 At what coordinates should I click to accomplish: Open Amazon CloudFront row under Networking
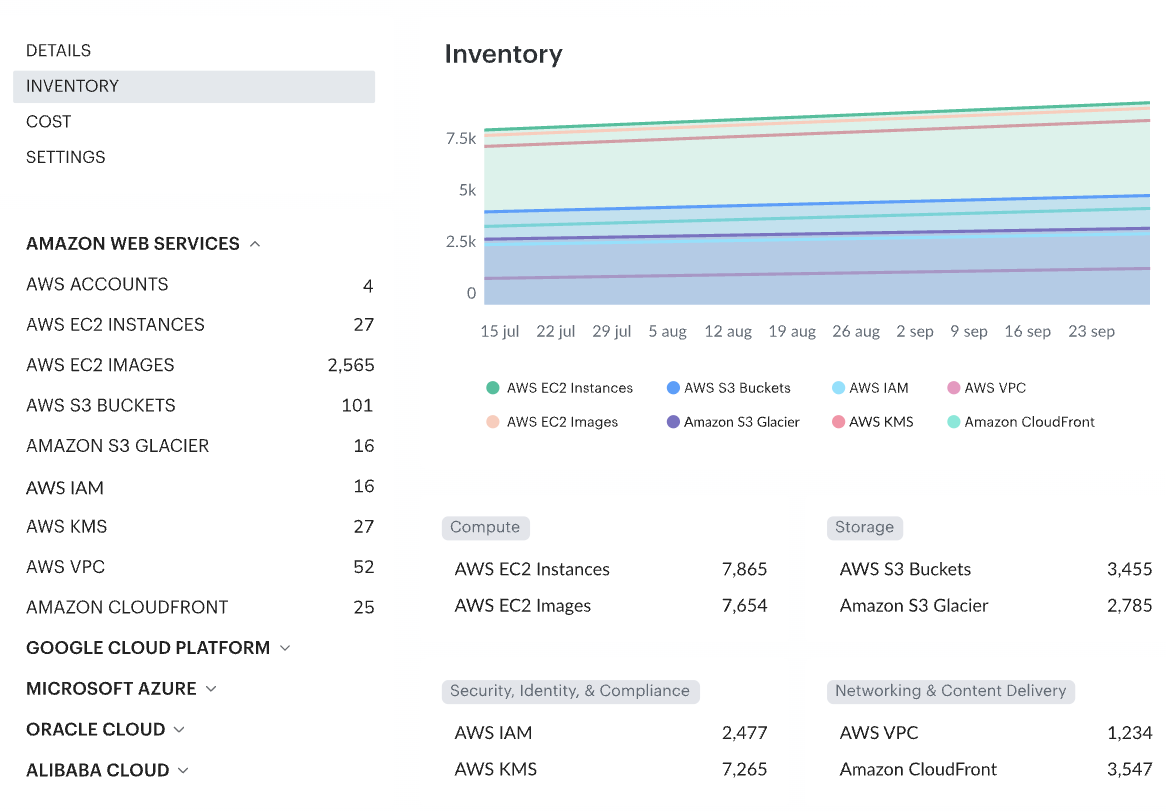(x=996, y=770)
